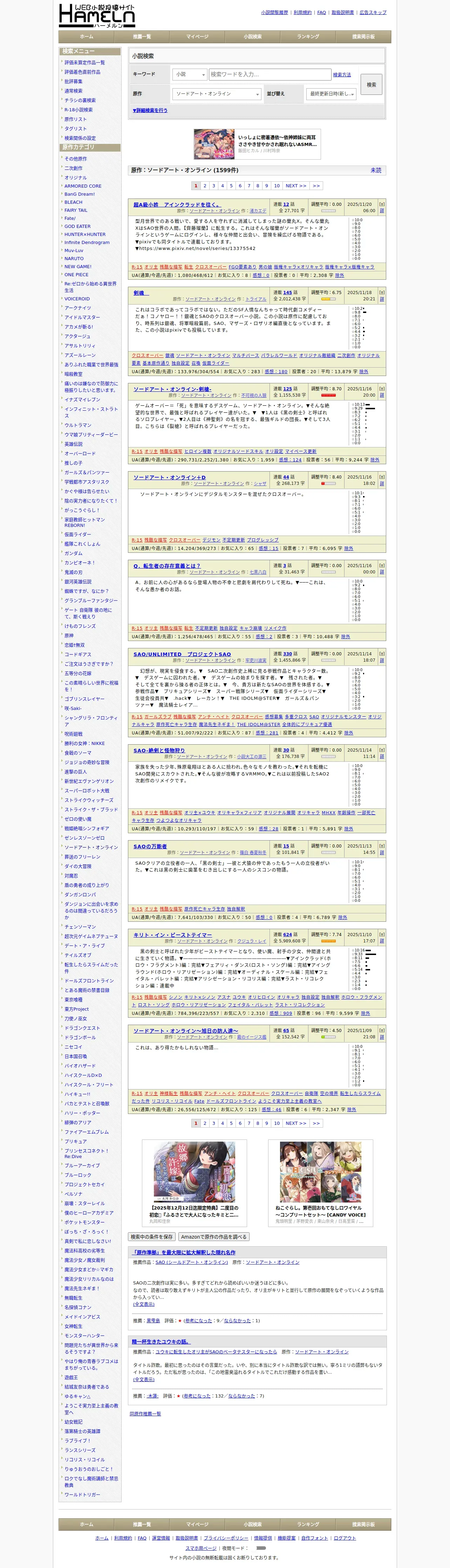Image resolution: width=450 pixels, height=1568 pixels.
Task: Click the [!] icon for Q.転生者の存在意義とは?
Action: [x=382, y=565]
